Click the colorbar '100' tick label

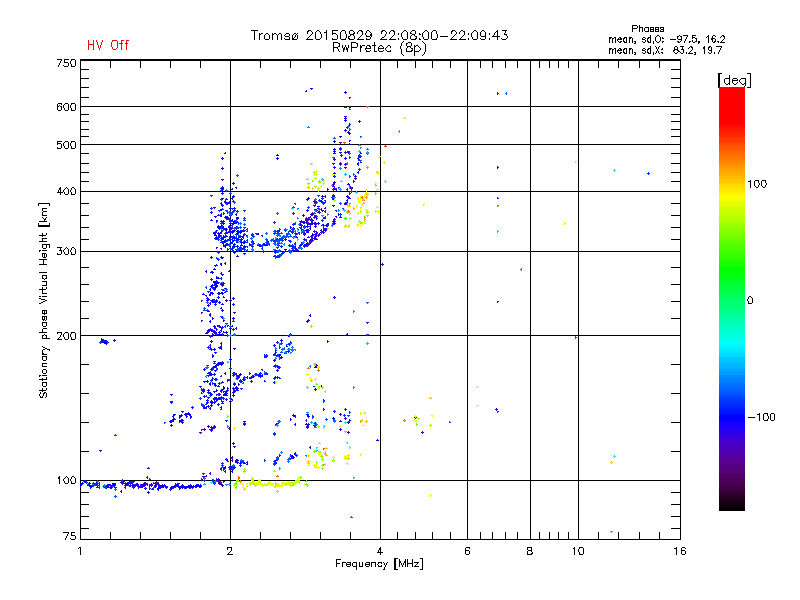(757, 184)
